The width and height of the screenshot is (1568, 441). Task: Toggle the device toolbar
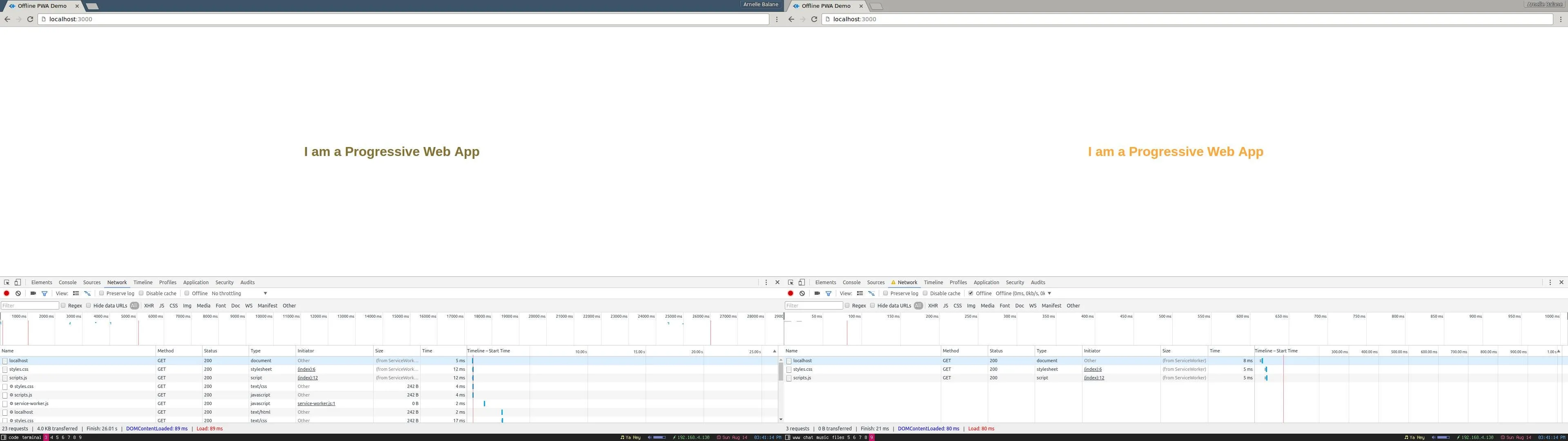pos(17,282)
